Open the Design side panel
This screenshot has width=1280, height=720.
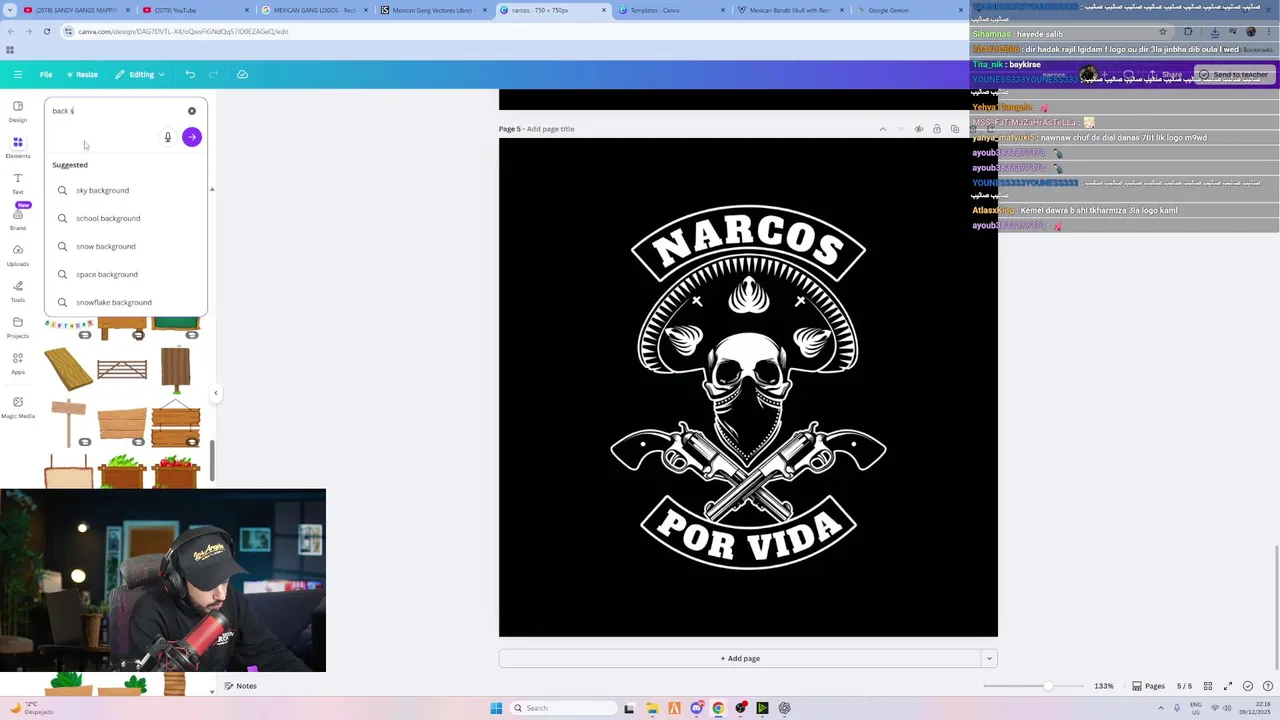(x=18, y=111)
